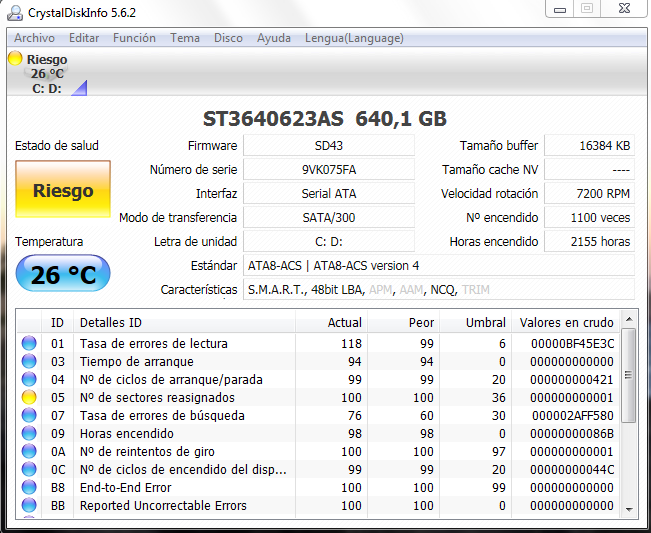
Task: Click the status dot for attribute 03
Action: coord(29,361)
